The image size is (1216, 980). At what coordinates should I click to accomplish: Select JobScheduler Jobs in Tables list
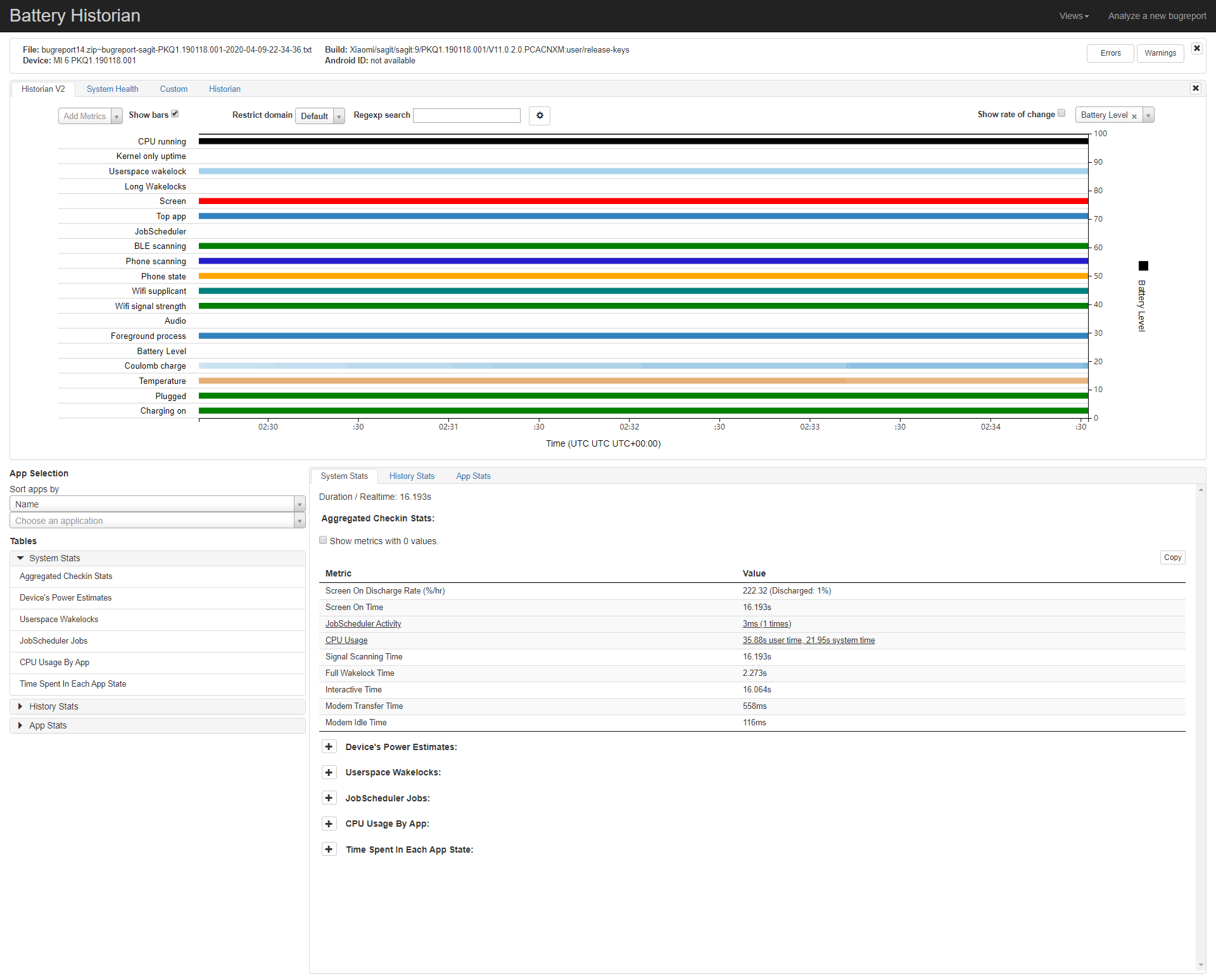[158, 641]
